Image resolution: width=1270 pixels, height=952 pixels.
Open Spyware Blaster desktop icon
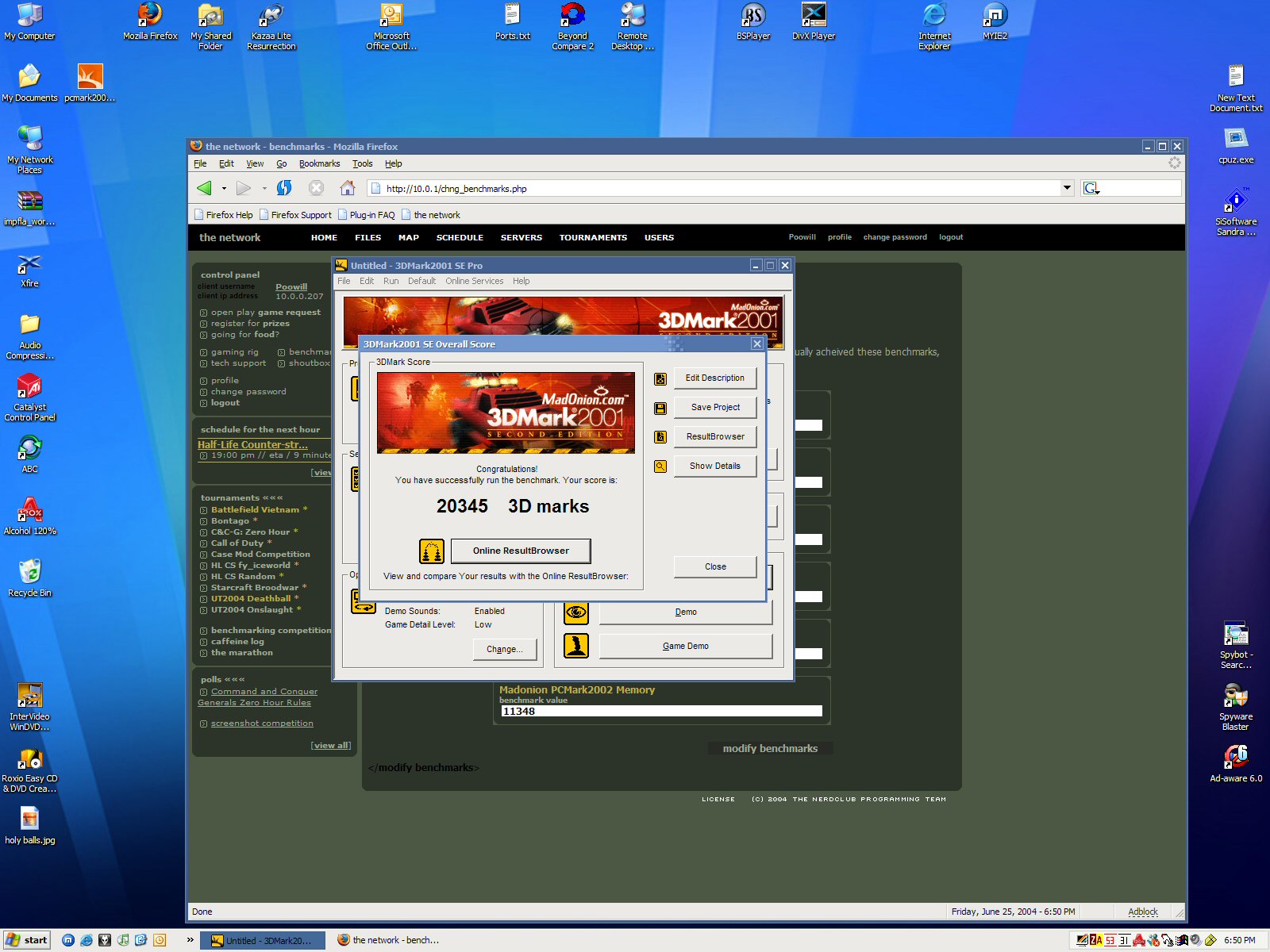click(x=1236, y=707)
